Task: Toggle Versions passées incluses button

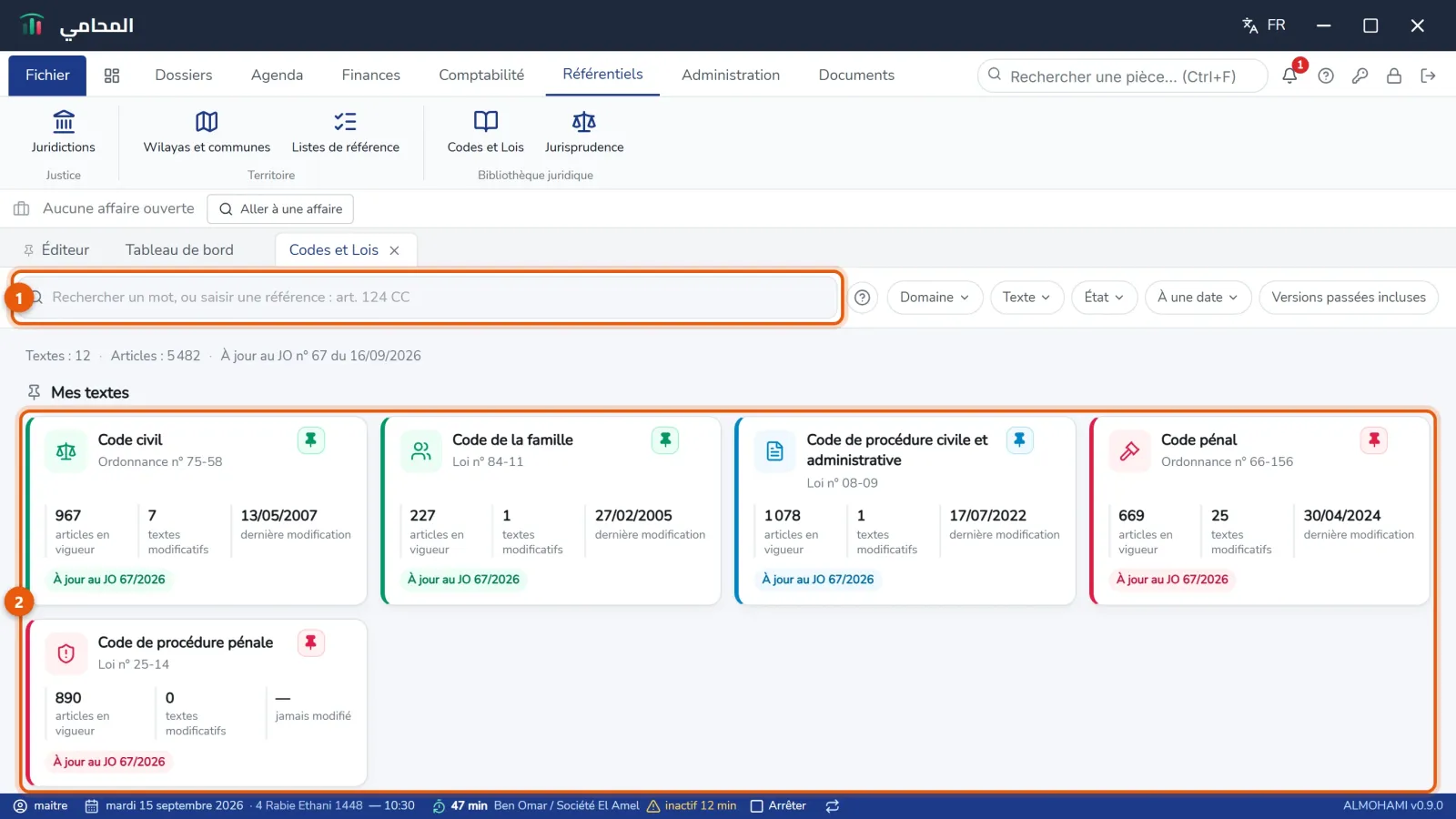Action: point(1349,298)
